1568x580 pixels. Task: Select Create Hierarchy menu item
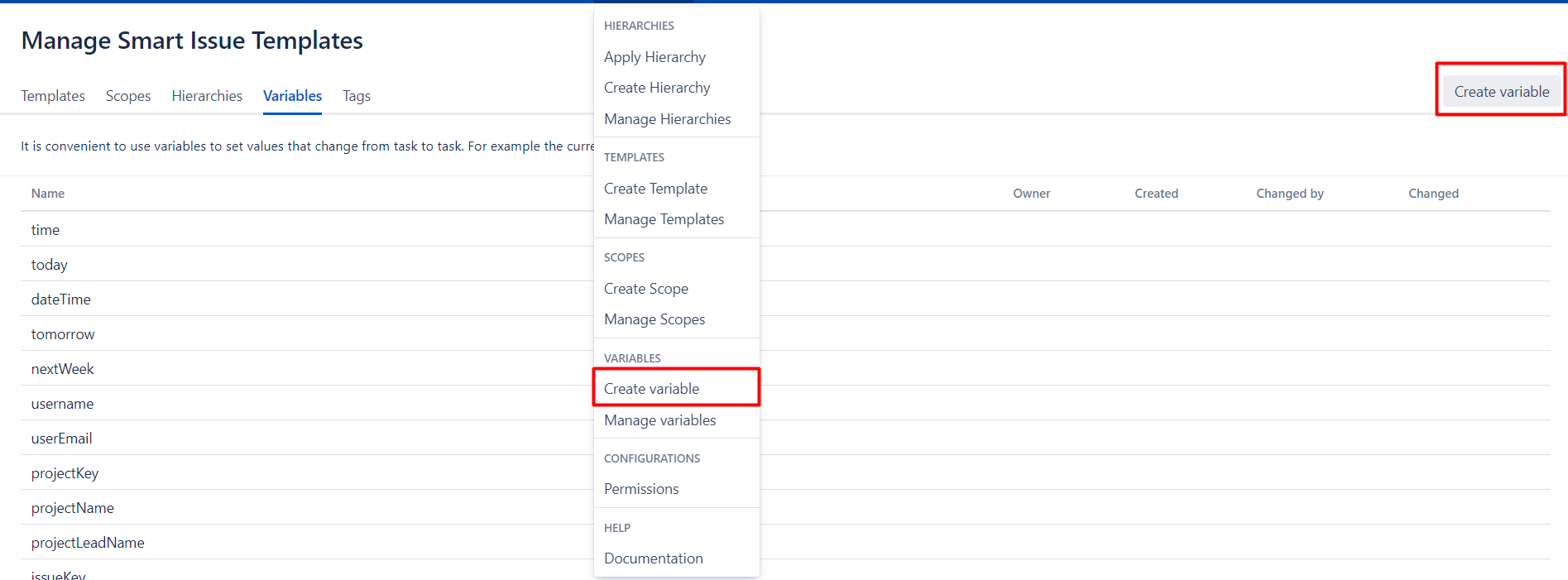657,88
